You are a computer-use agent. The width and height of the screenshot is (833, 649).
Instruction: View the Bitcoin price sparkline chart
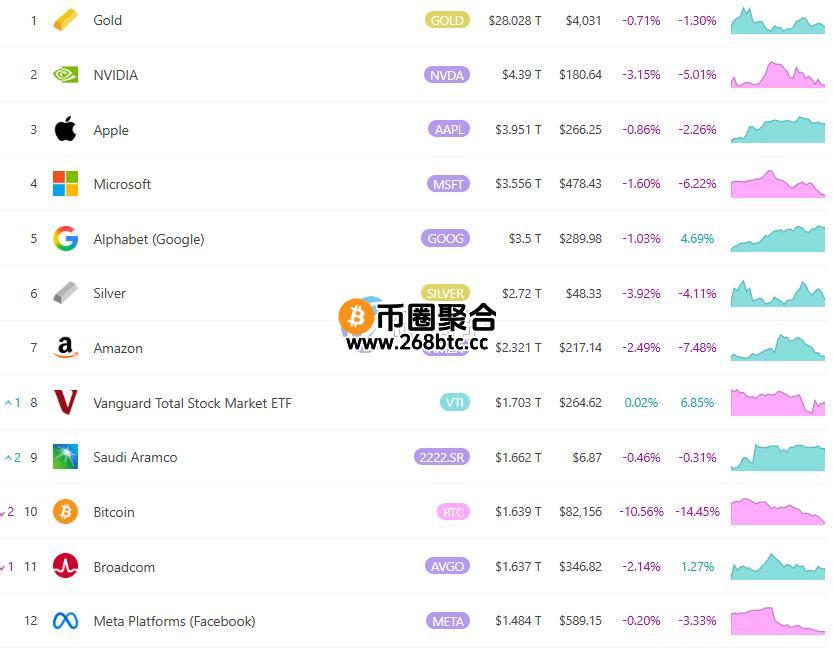778,511
